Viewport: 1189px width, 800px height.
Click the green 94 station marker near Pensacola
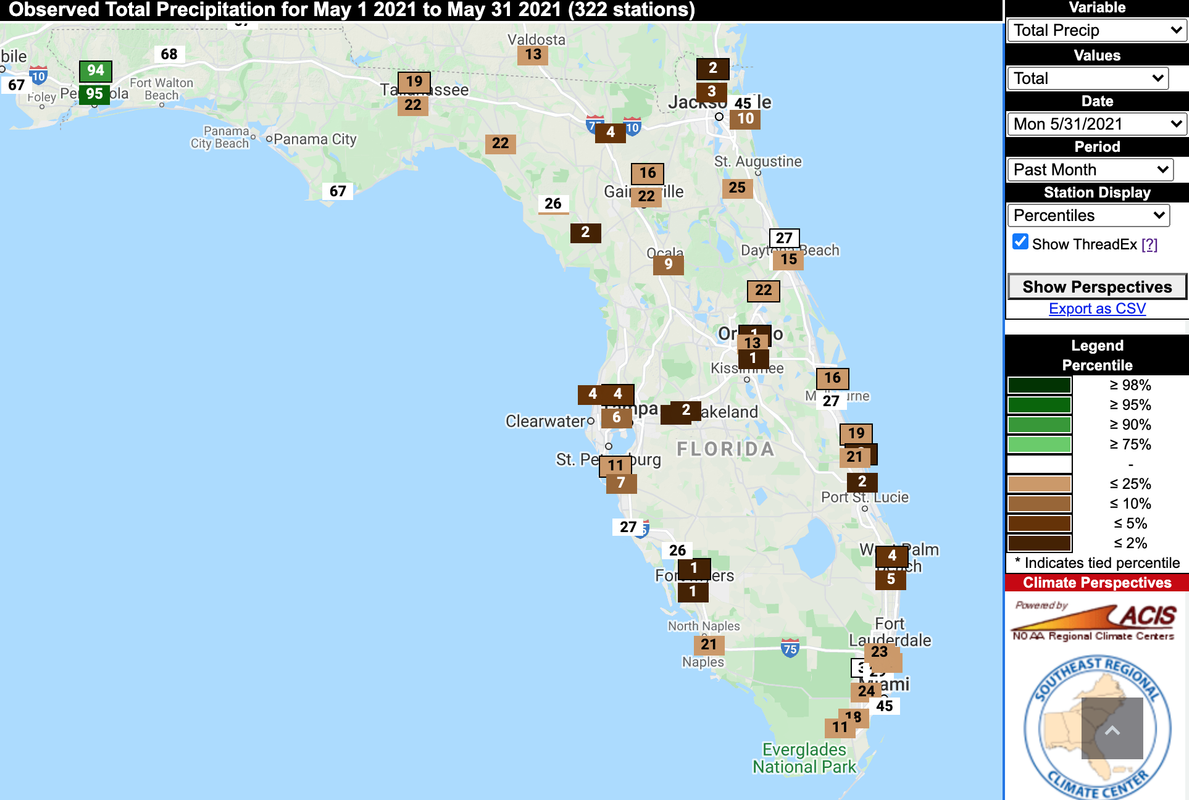tap(96, 71)
